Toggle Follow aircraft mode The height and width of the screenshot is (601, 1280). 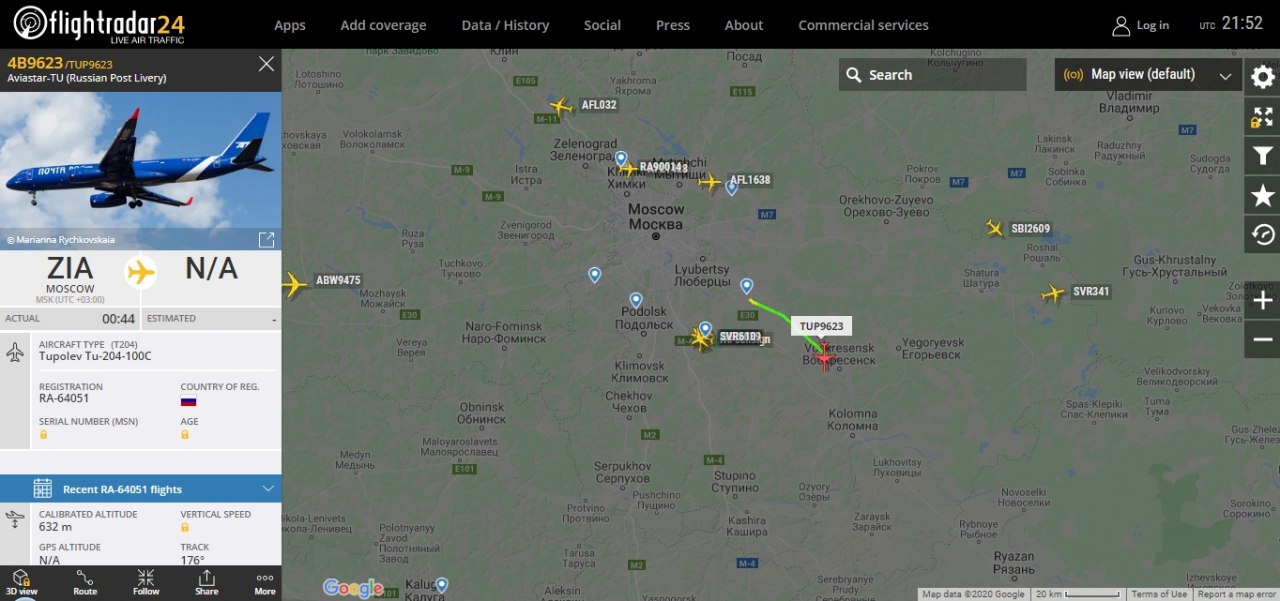[x=145, y=583]
